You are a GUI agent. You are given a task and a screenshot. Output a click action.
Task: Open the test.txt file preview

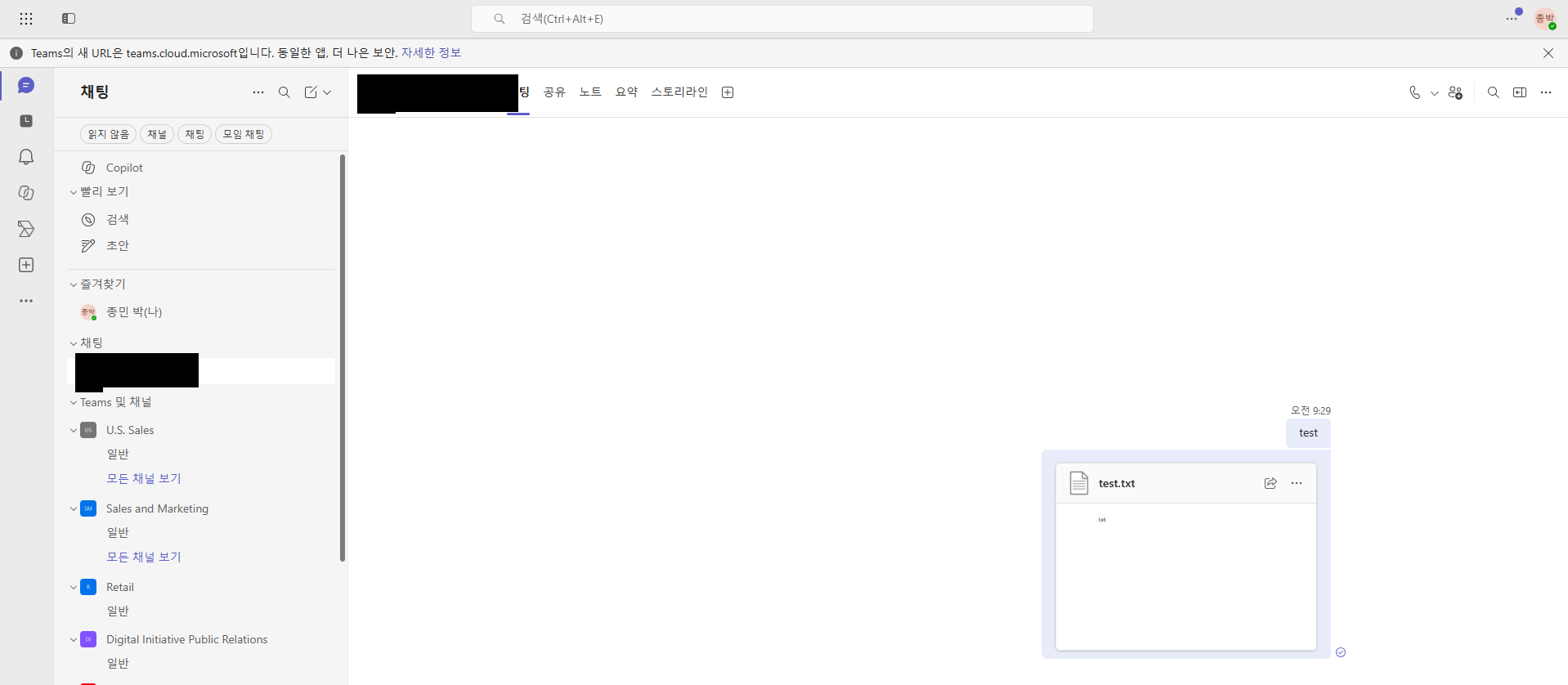tap(1186, 576)
